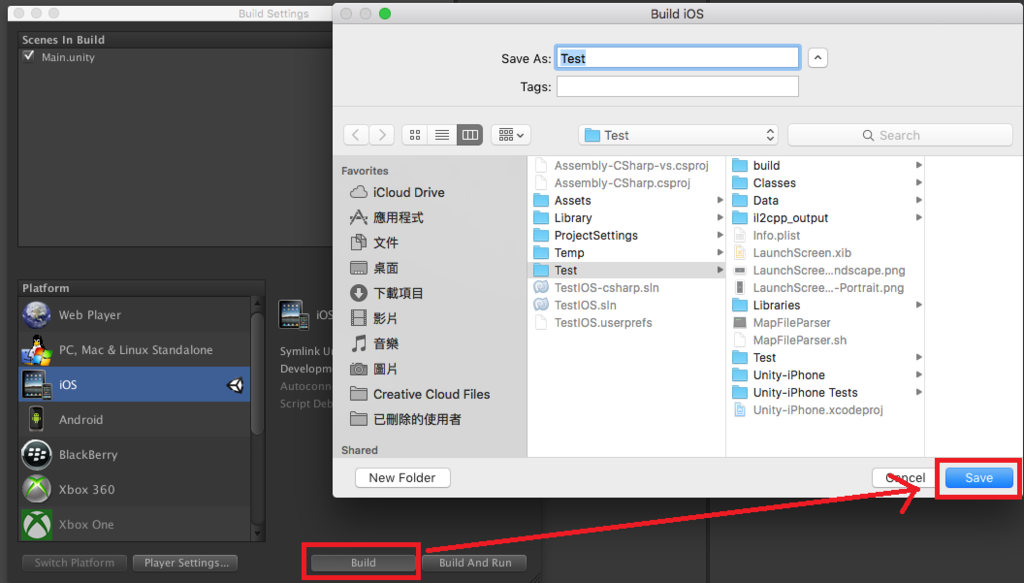The width and height of the screenshot is (1024, 583).
Task: Click the Unity logo on iOS row
Action: pos(235,385)
